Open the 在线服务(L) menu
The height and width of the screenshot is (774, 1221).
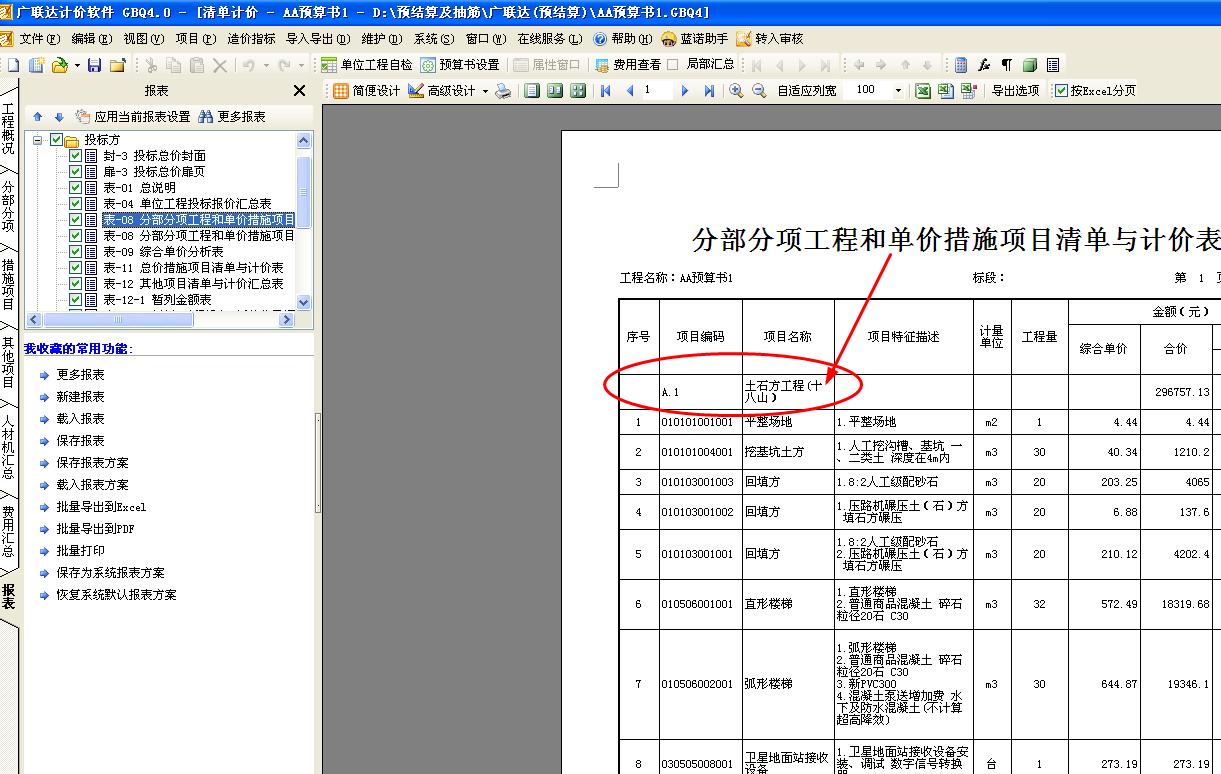tap(549, 39)
